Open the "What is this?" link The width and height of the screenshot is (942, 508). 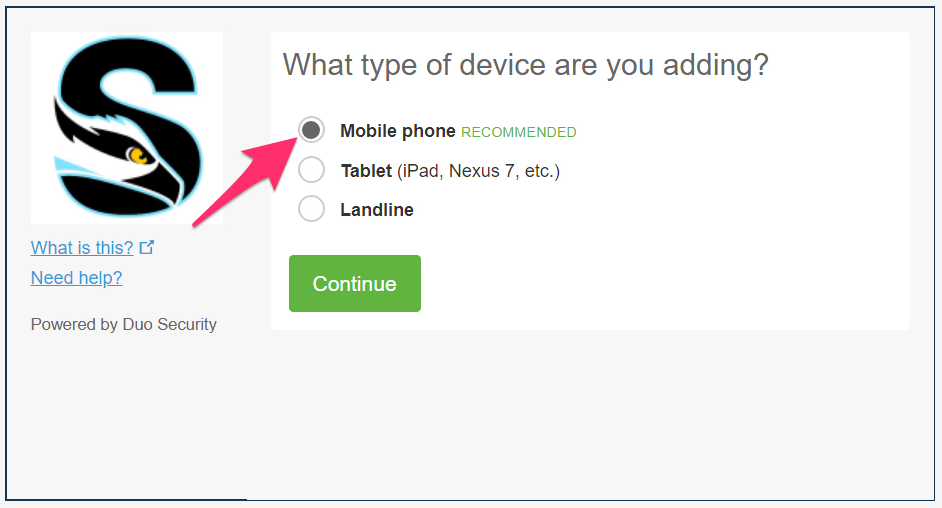point(82,248)
